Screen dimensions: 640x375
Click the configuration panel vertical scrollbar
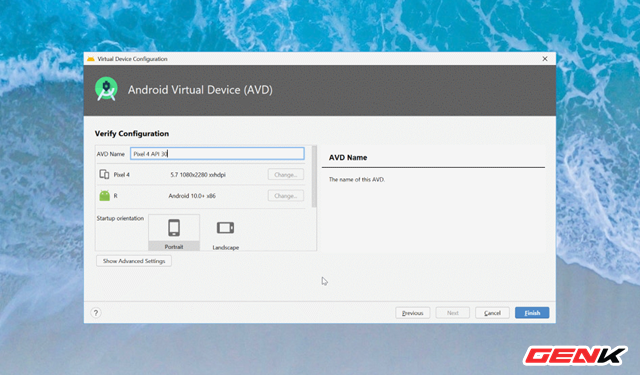(314, 176)
